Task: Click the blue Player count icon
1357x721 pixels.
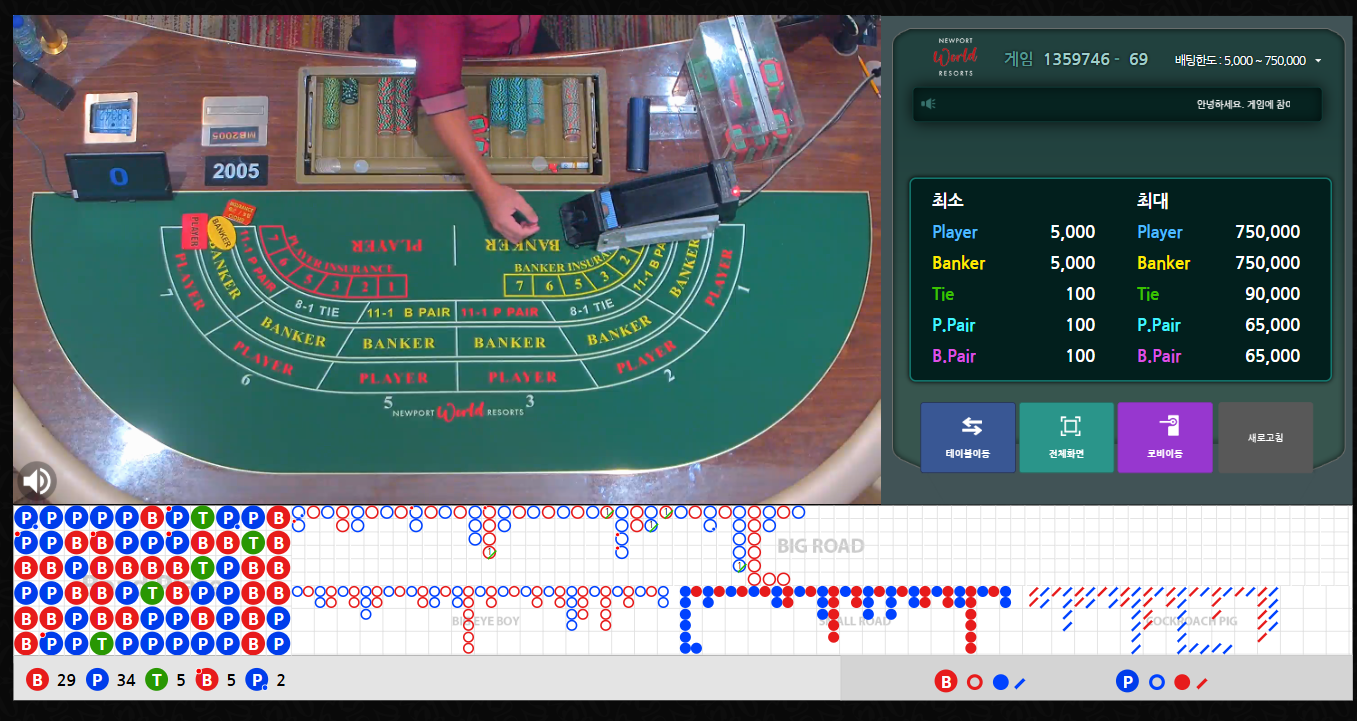Action: click(x=97, y=680)
